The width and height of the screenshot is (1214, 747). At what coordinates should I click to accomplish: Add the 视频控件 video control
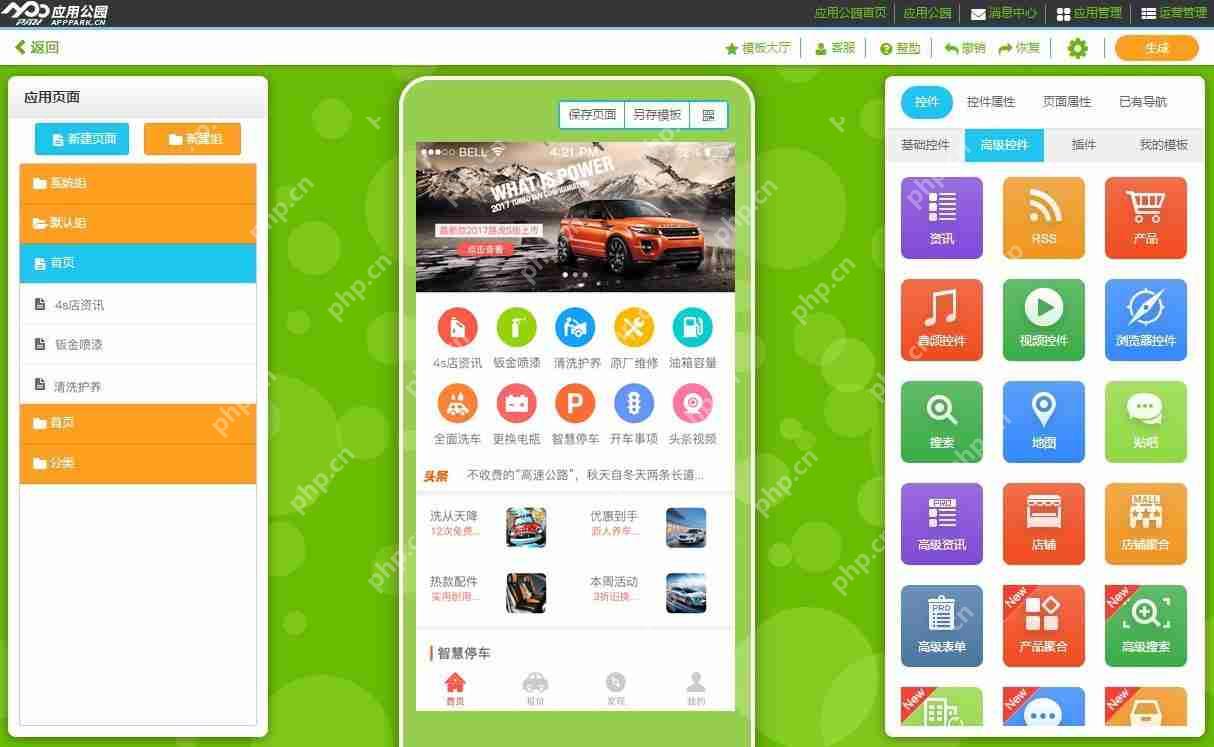pyautogui.click(x=1043, y=319)
